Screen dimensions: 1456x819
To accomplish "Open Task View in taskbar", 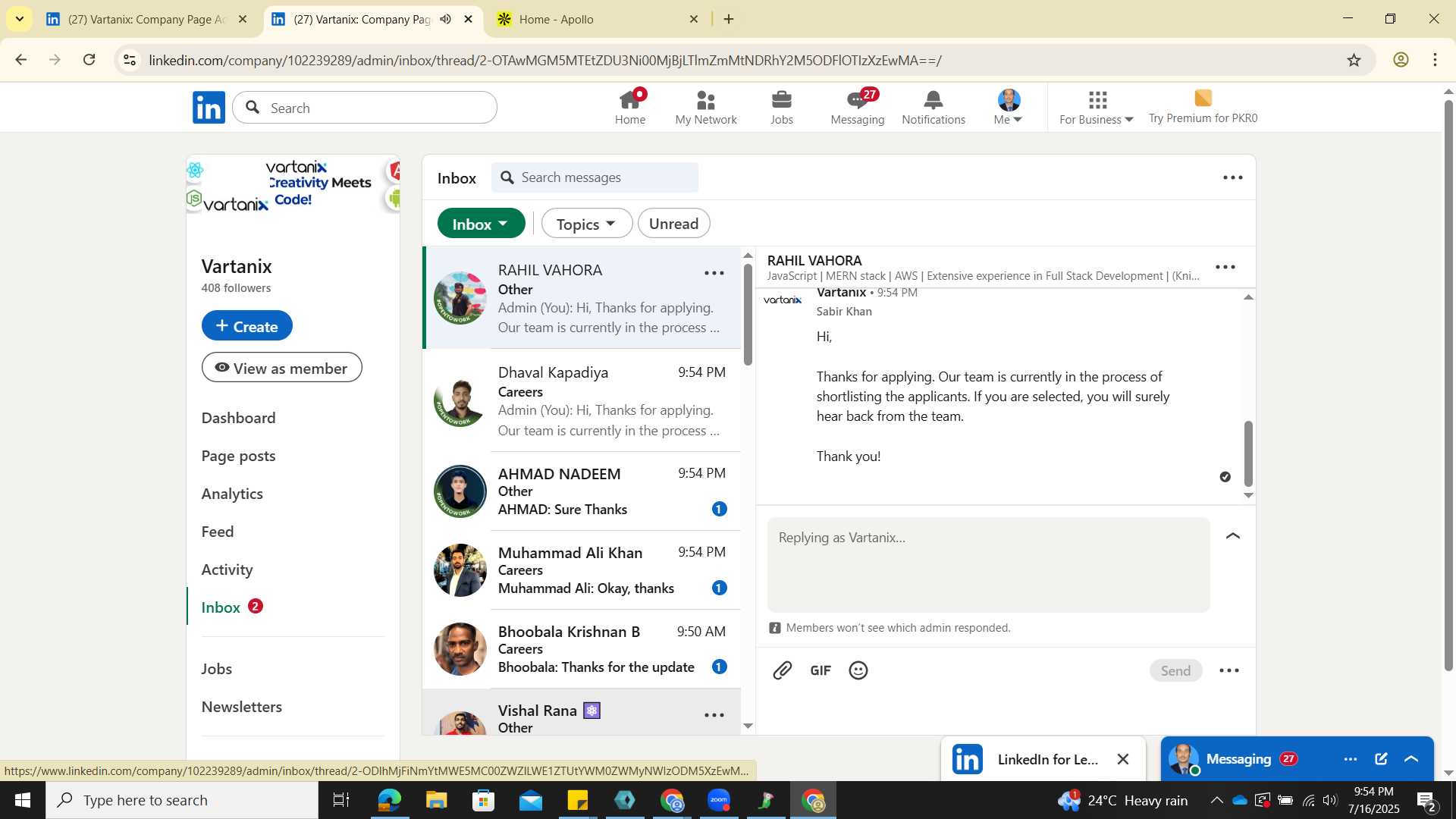I will [341, 800].
